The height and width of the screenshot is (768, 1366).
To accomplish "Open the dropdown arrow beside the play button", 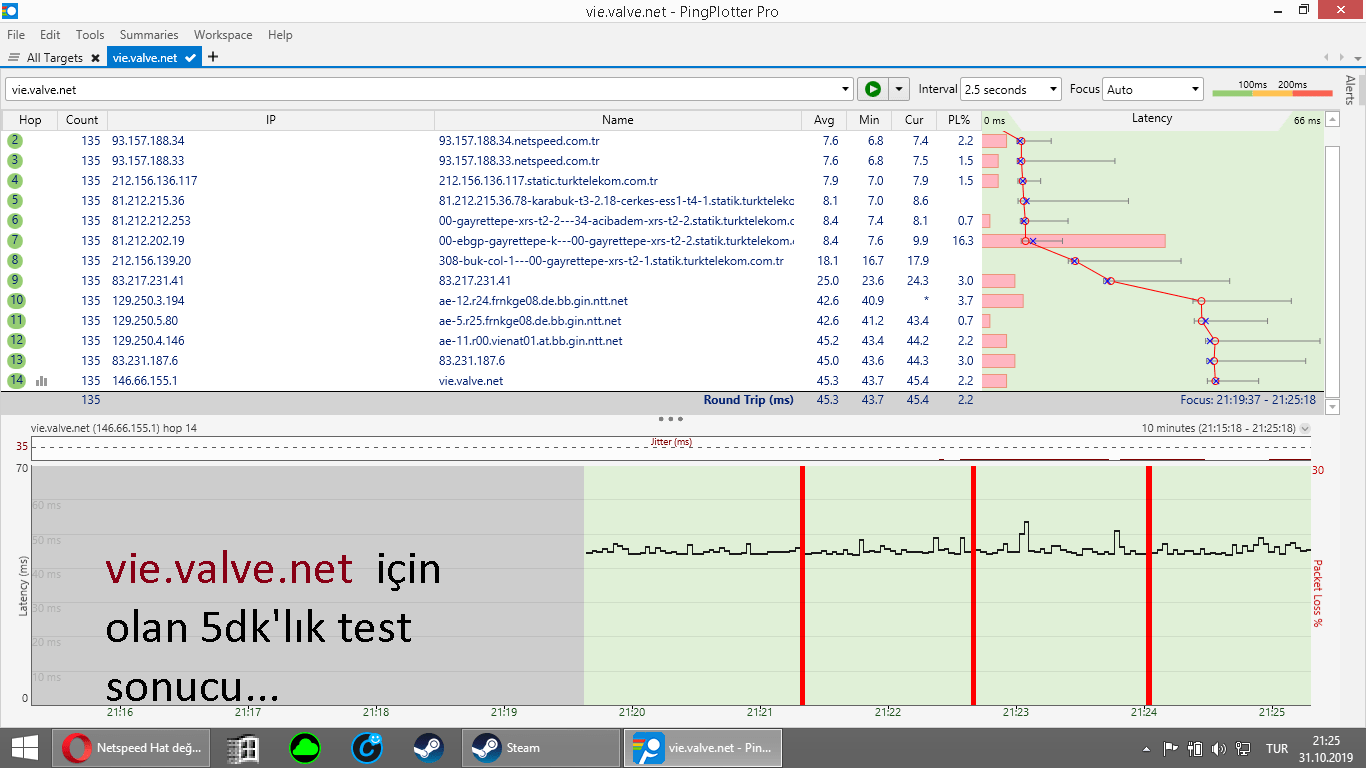I will [x=898, y=89].
